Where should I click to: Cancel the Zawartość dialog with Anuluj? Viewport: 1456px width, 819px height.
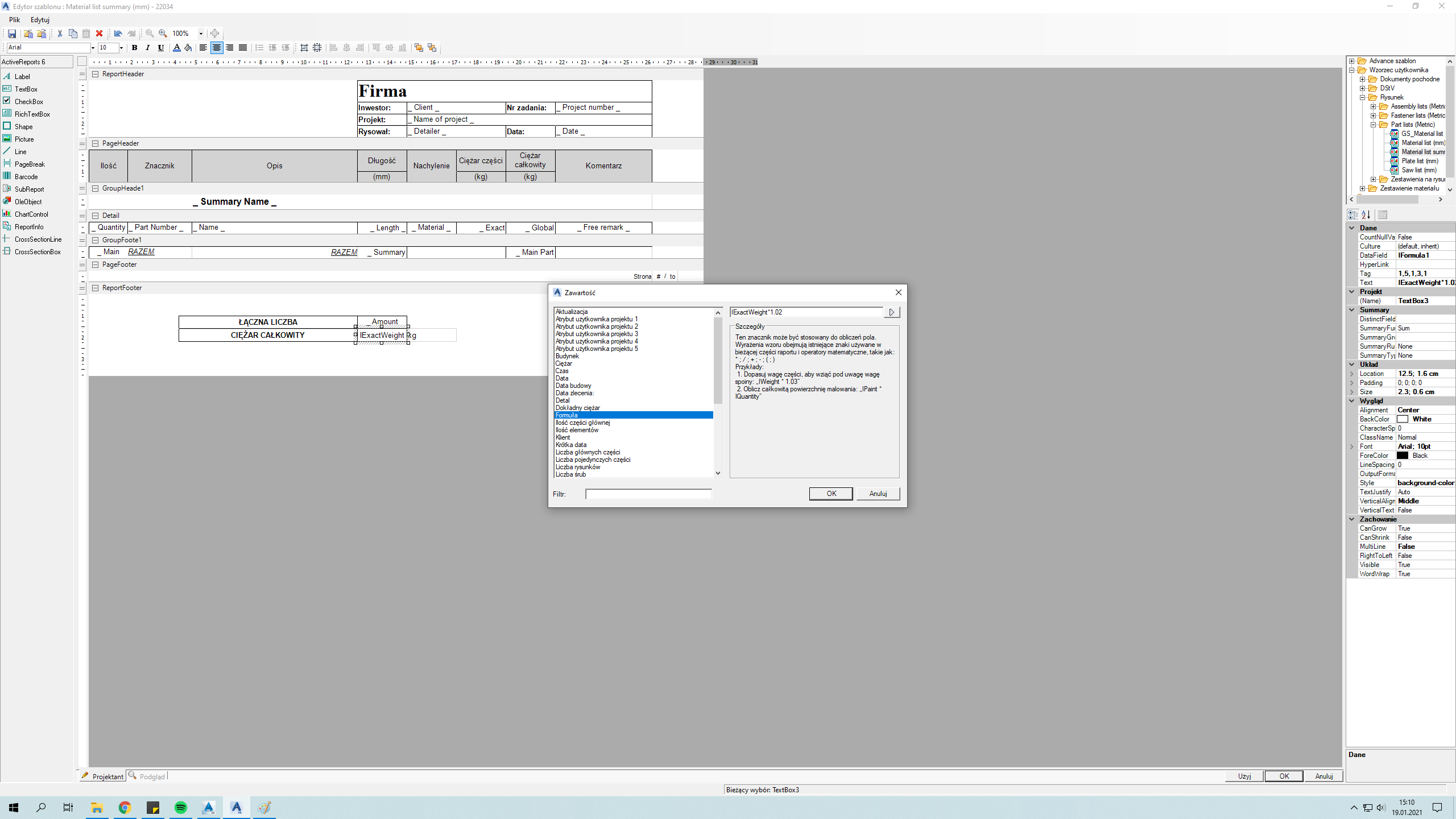878,494
